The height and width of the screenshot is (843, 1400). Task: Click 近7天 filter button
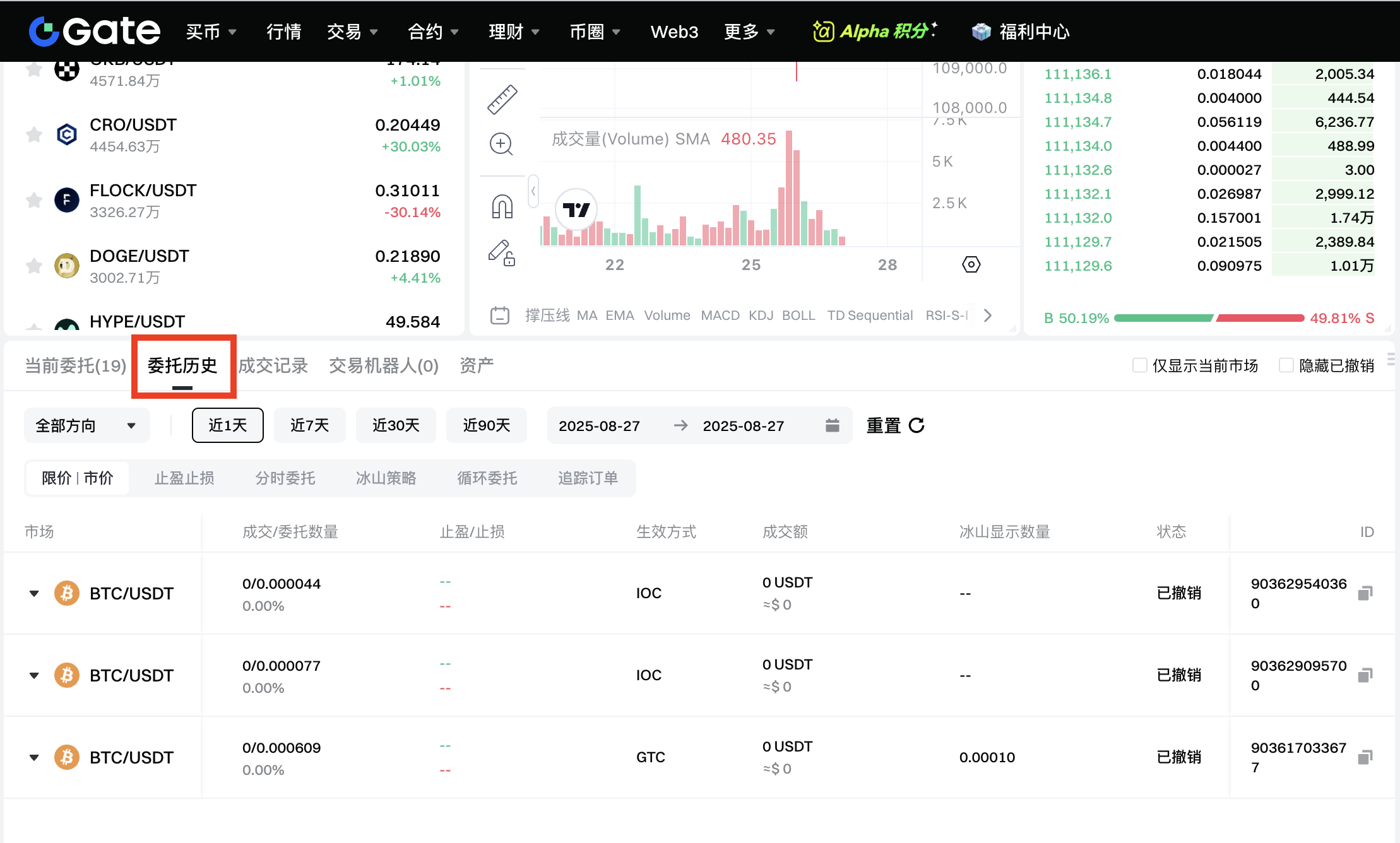[x=309, y=425]
